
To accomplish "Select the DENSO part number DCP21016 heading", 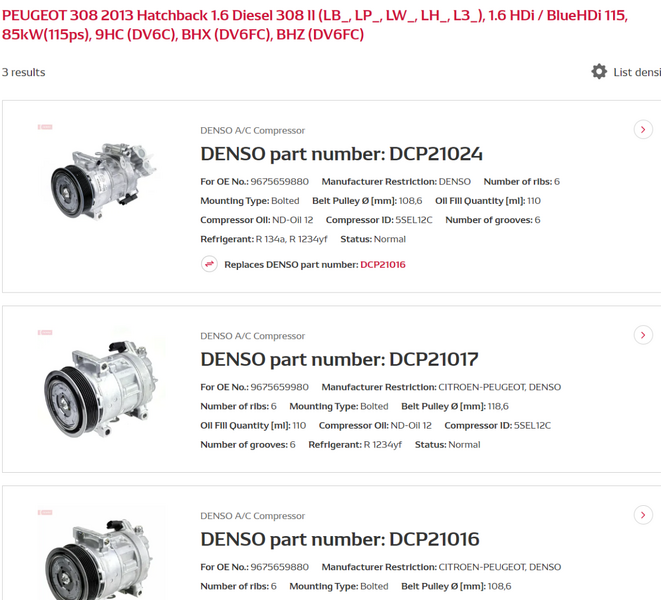I will point(339,539).
